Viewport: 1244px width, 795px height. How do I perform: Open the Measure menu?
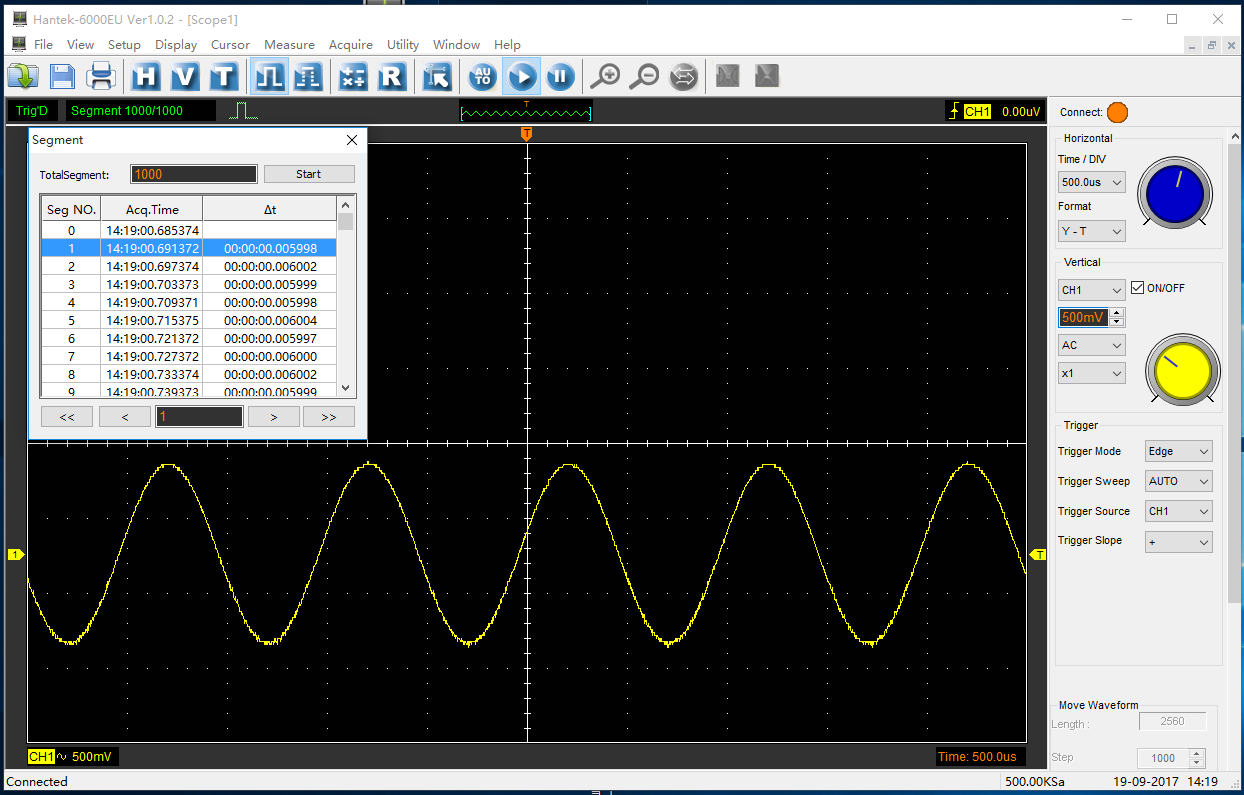(x=289, y=44)
